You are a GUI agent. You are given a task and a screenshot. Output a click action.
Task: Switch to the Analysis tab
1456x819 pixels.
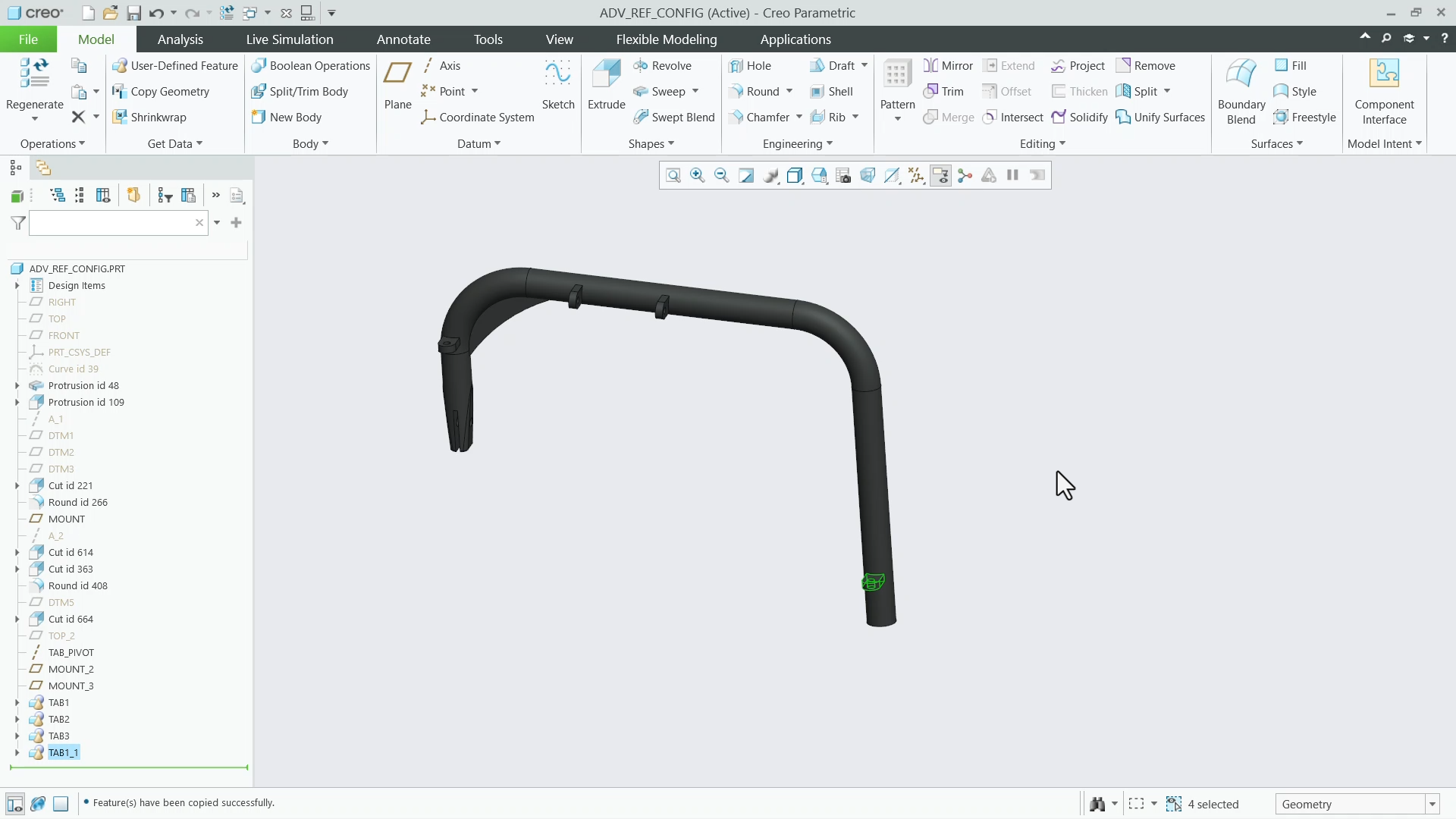180,39
